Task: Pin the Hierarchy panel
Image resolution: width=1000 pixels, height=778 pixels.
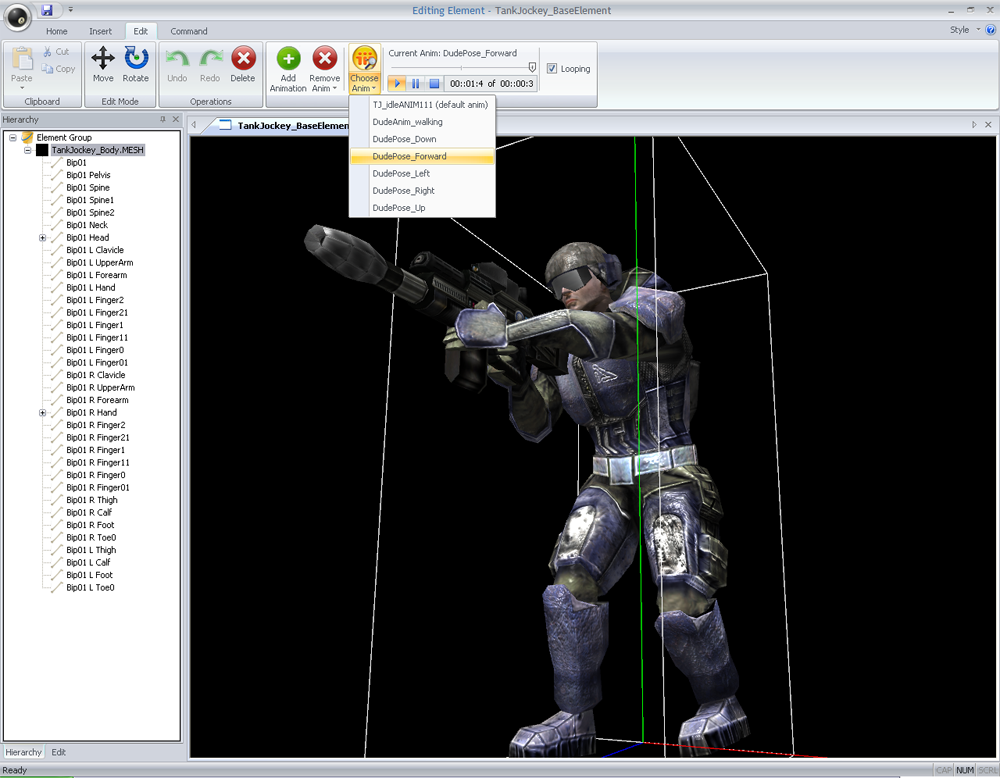Action: (x=163, y=119)
